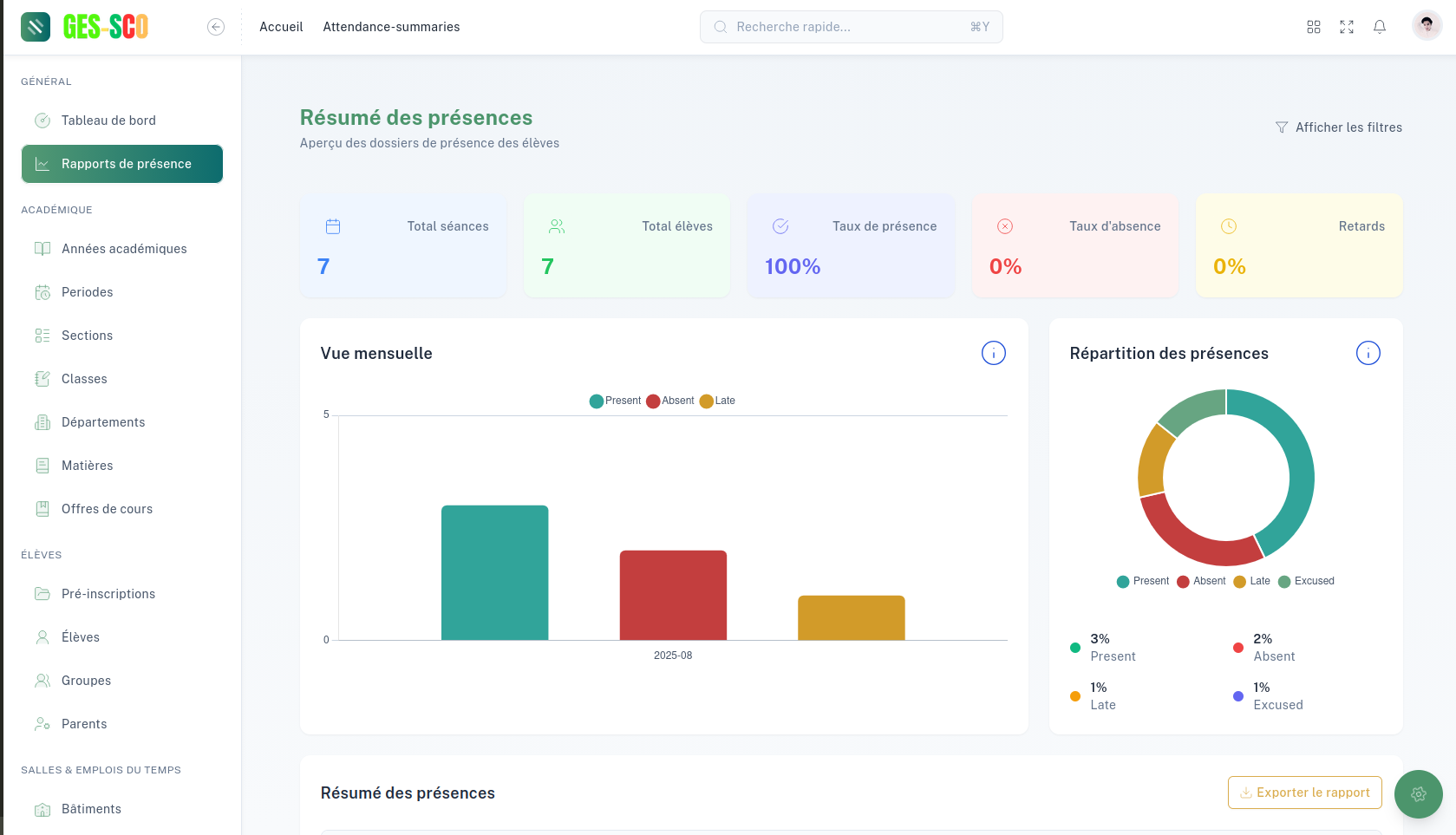Click the Recherche rapide search field
The image size is (1456, 835).
pyautogui.click(x=851, y=27)
